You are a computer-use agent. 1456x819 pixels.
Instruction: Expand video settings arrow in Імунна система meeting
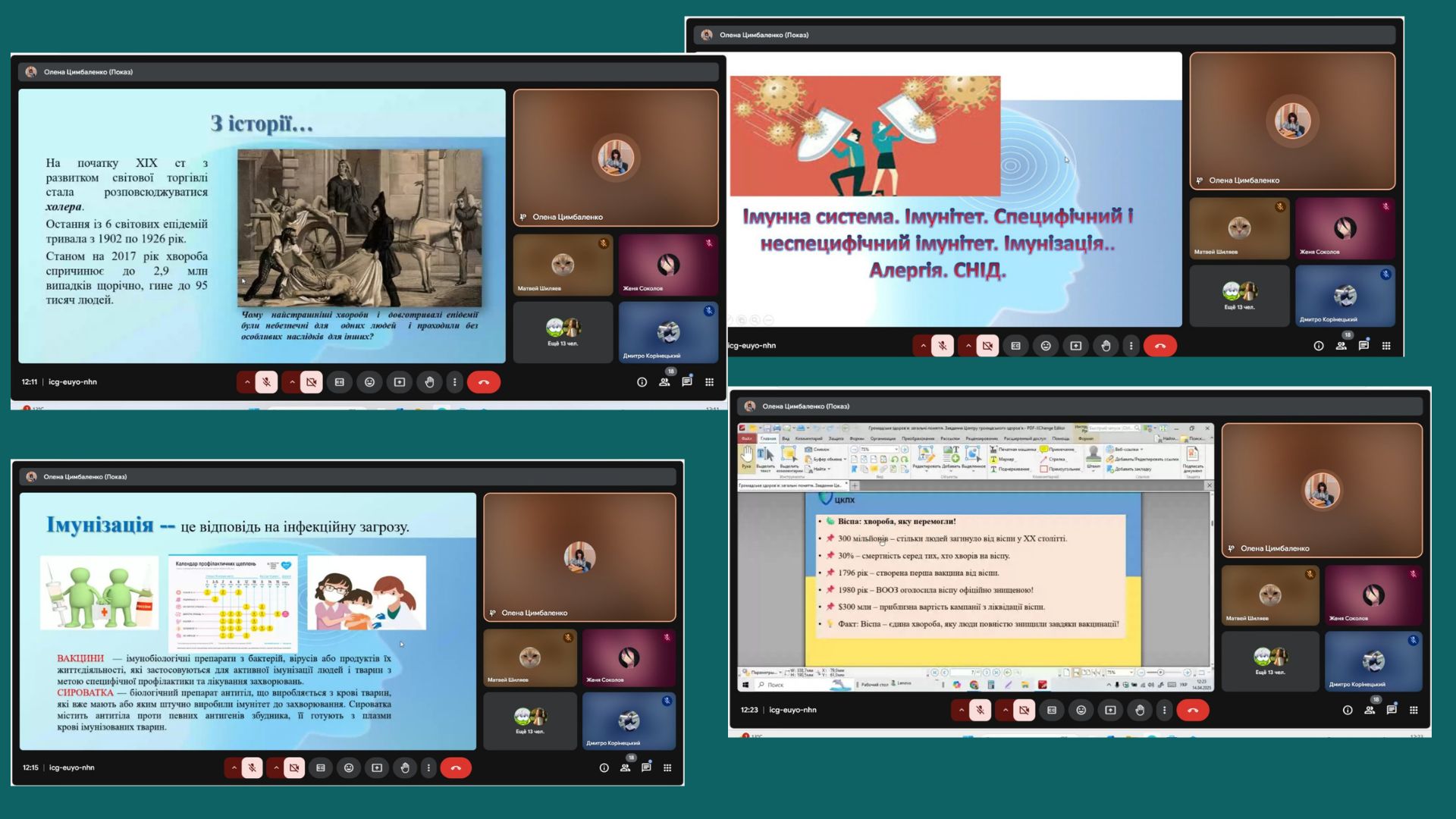coord(968,346)
